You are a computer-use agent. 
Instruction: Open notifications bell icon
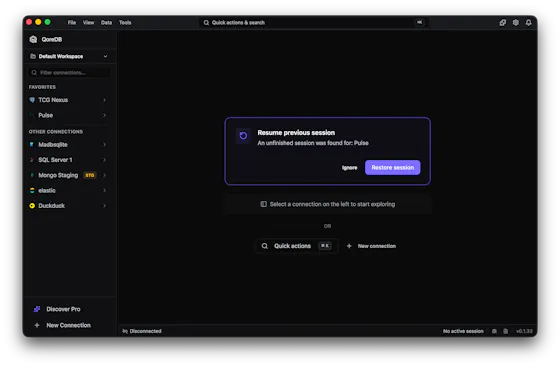(529, 22)
